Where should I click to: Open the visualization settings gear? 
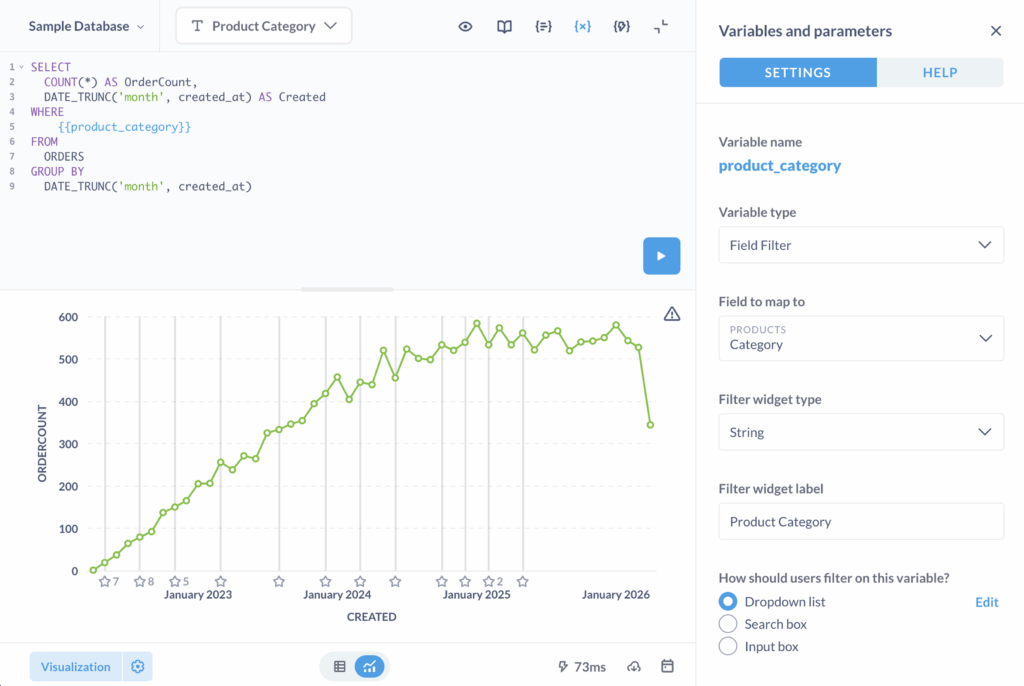(137, 666)
